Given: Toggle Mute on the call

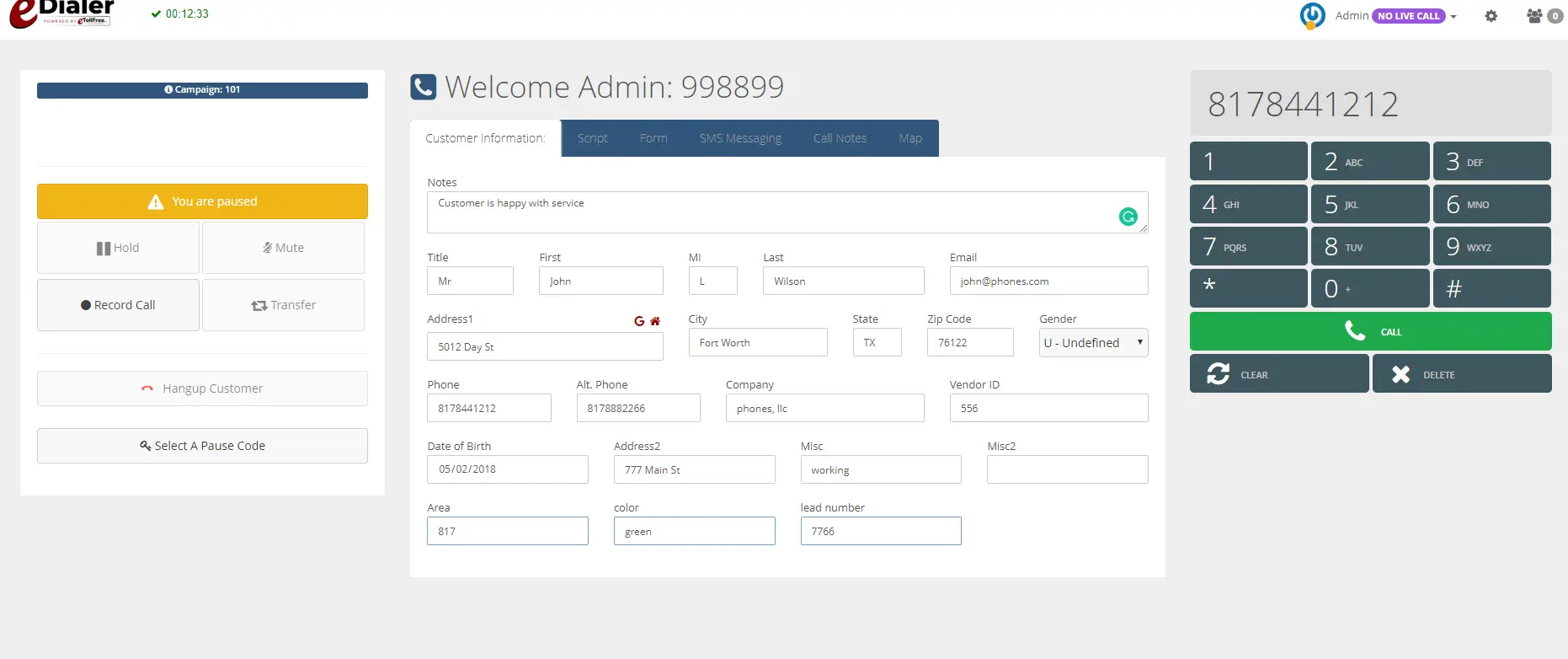Looking at the screenshot, I should (283, 248).
